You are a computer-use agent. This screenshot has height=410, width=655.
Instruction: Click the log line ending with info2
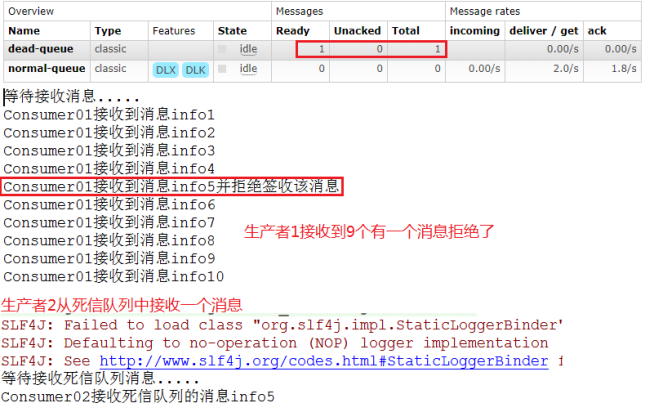(109, 132)
